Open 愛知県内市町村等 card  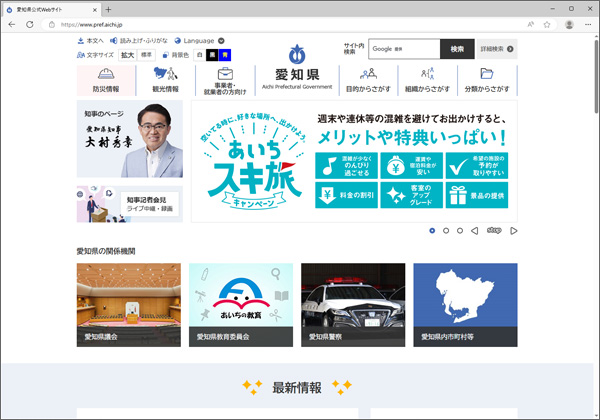point(465,305)
